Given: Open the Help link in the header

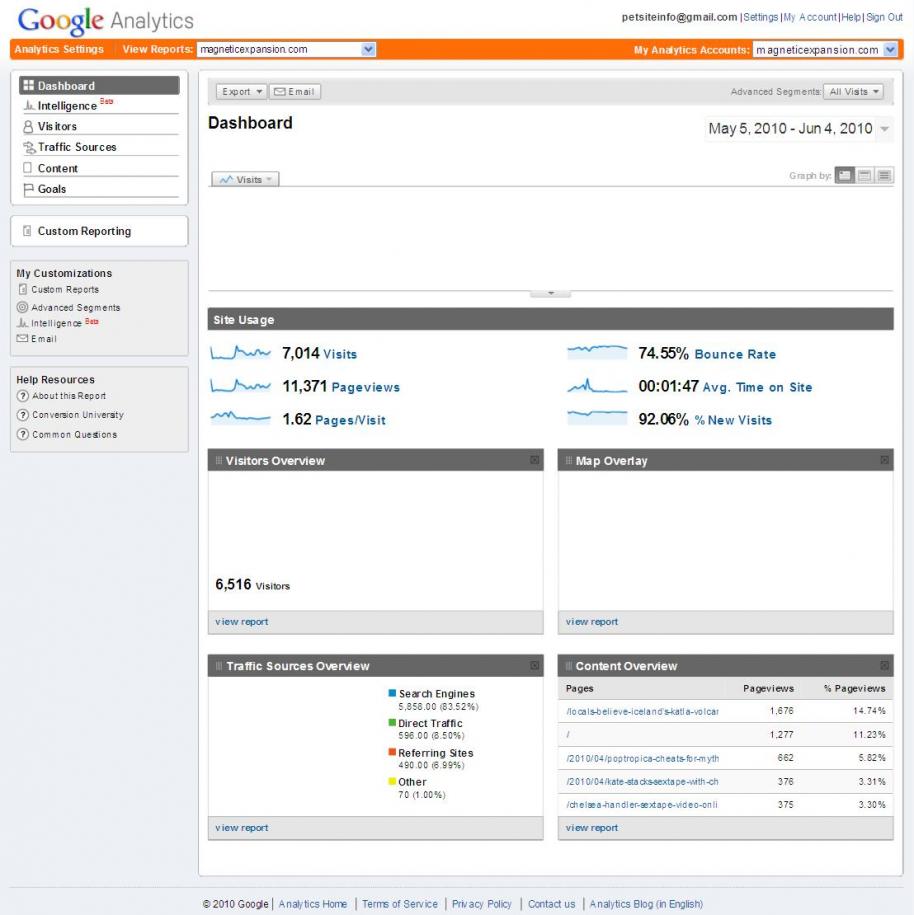Looking at the screenshot, I should coord(851,17).
